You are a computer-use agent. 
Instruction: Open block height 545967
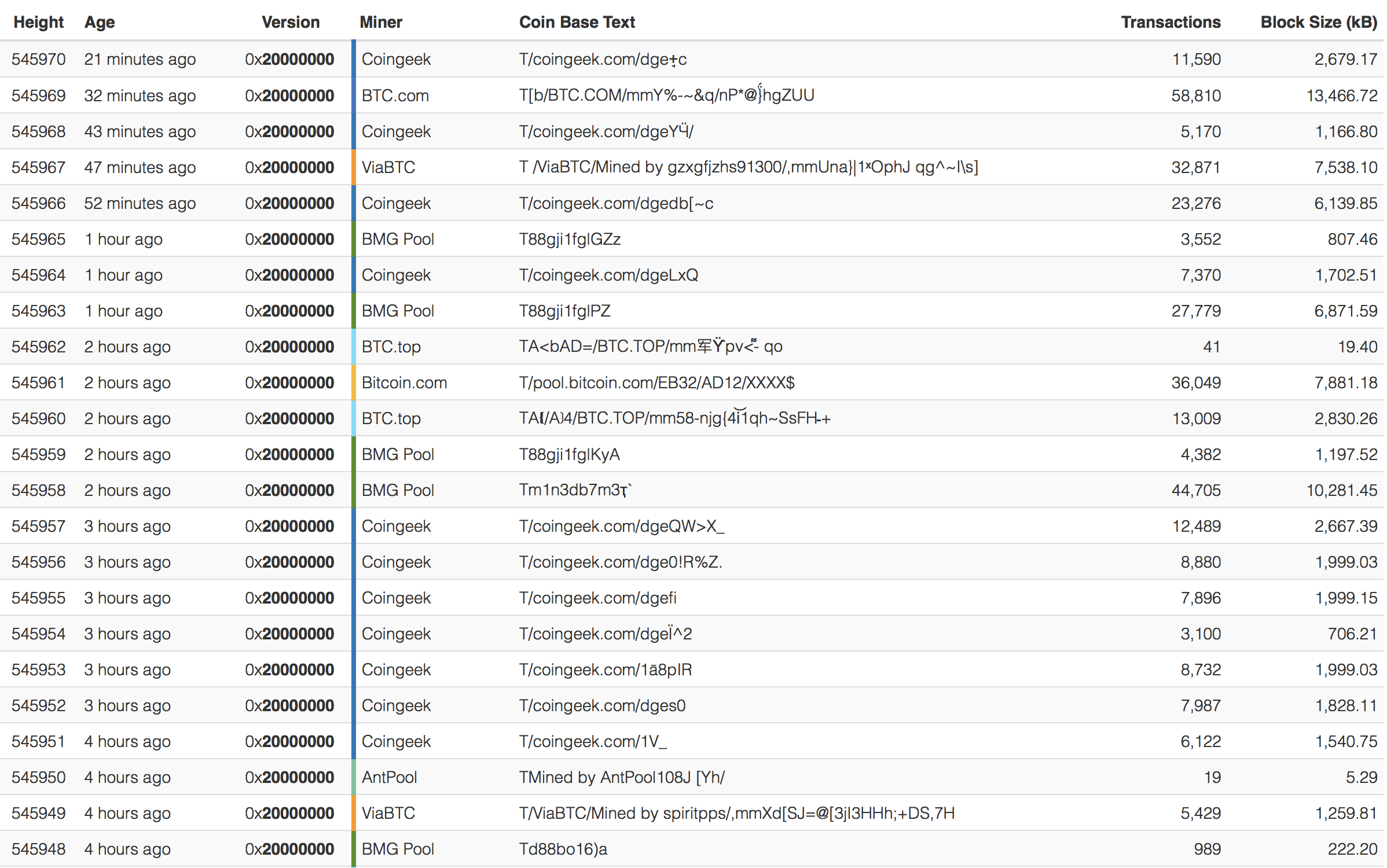coord(38,167)
